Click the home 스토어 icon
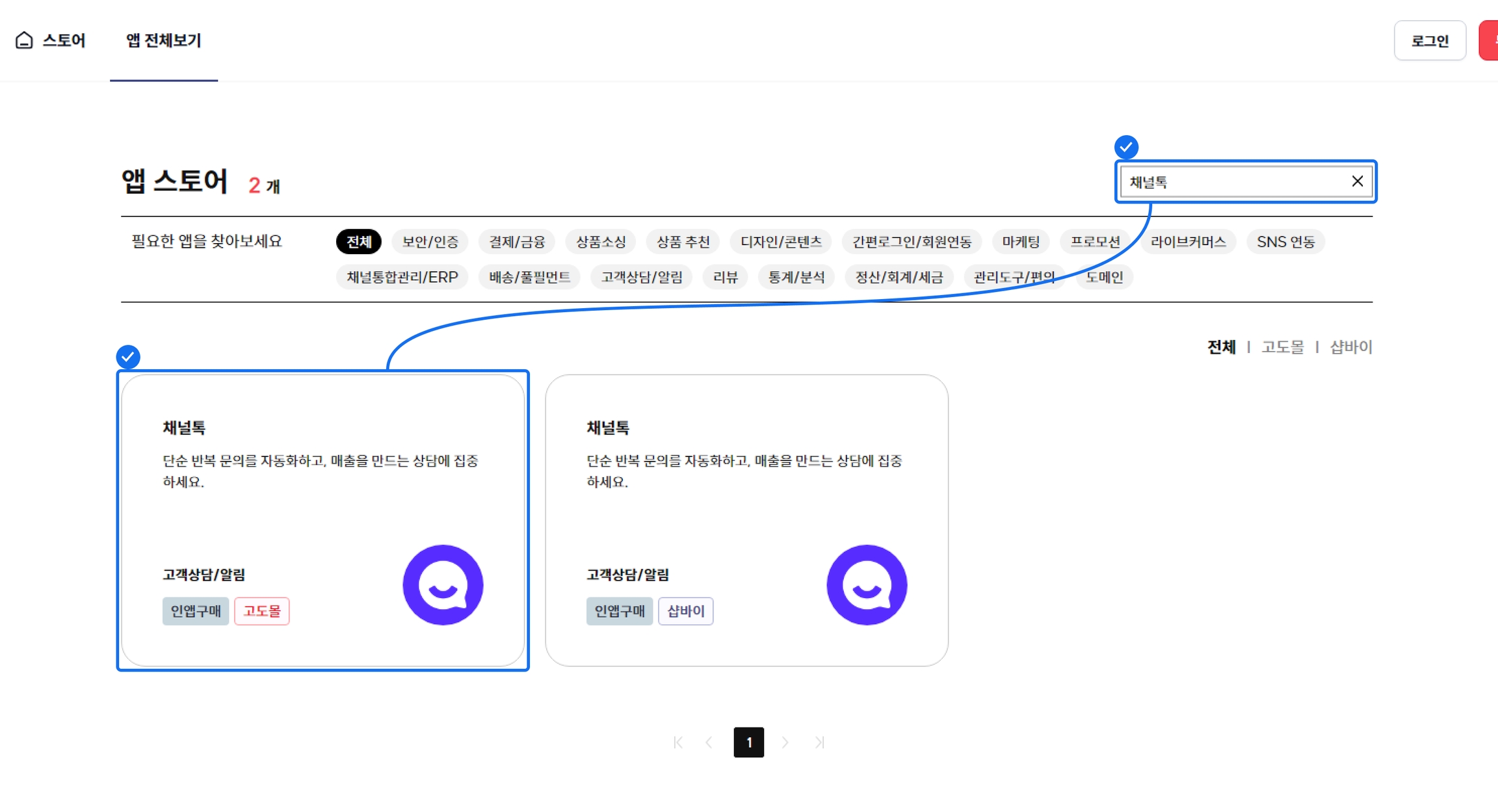 [x=24, y=40]
